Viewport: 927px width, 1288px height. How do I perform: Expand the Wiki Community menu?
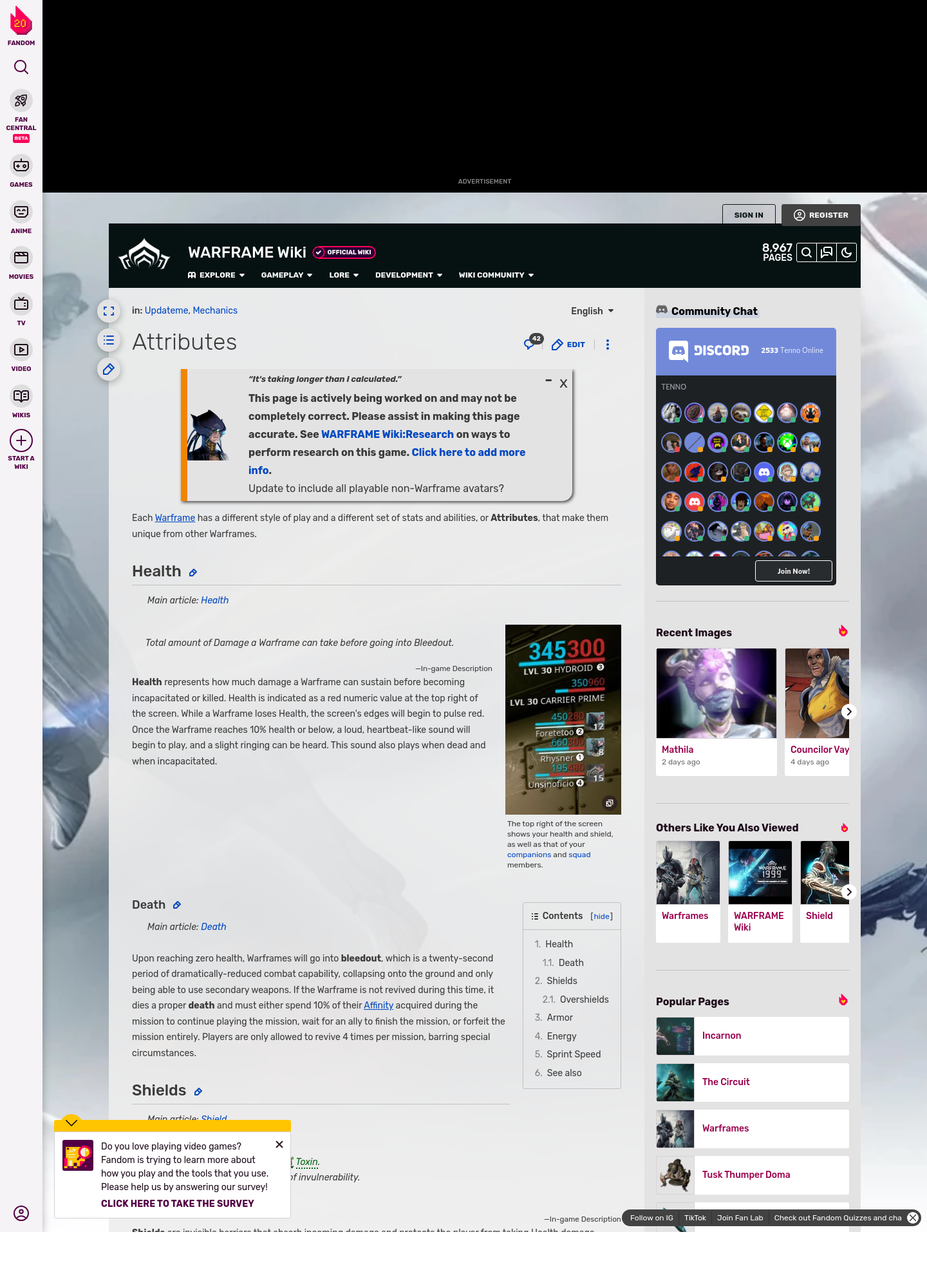click(496, 275)
